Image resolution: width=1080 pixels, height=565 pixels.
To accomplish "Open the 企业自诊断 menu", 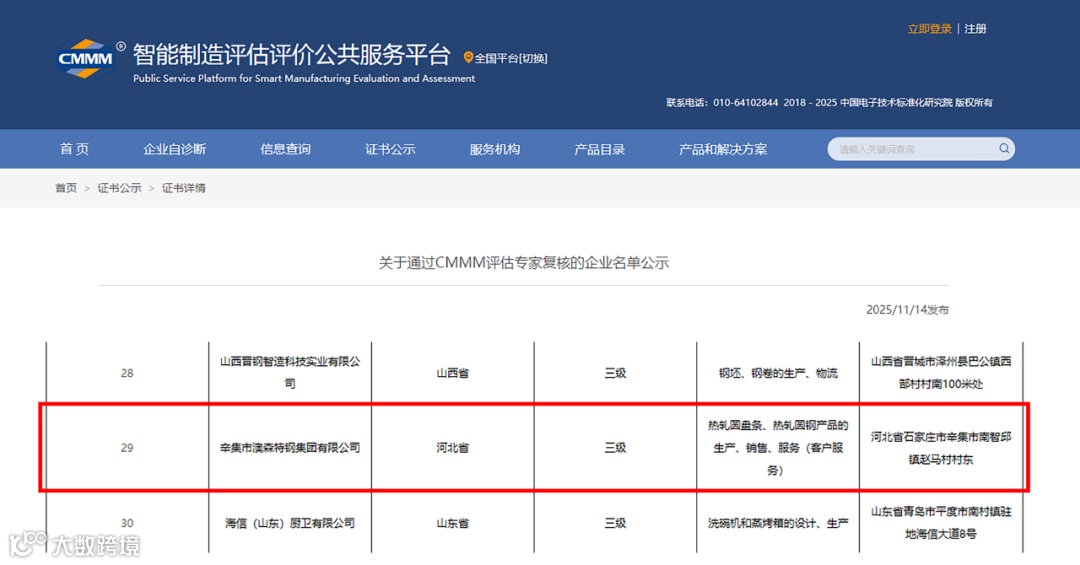I will click(x=174, y=149).
